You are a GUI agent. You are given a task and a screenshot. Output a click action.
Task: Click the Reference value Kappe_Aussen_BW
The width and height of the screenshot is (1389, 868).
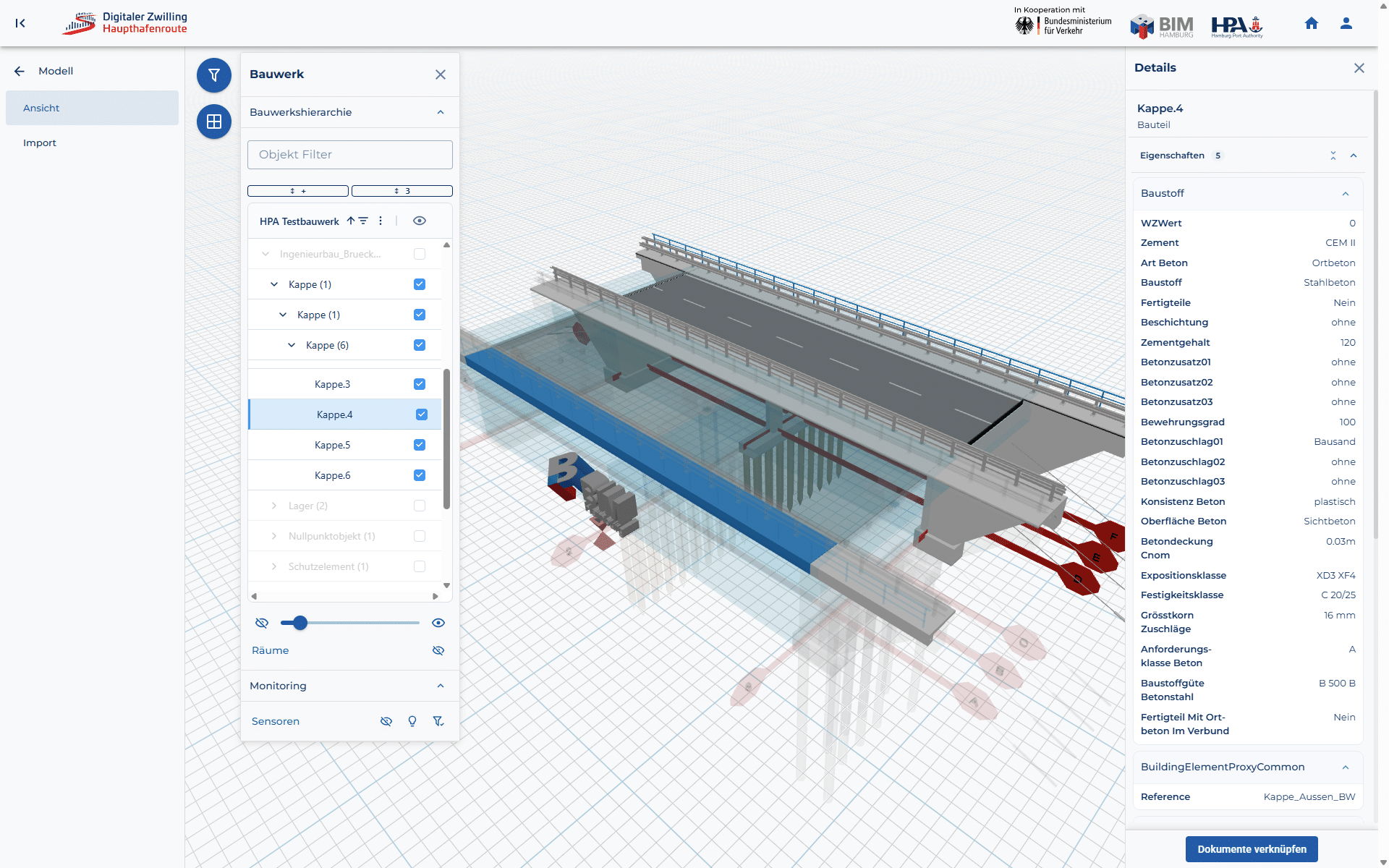tap(1309, 797)
